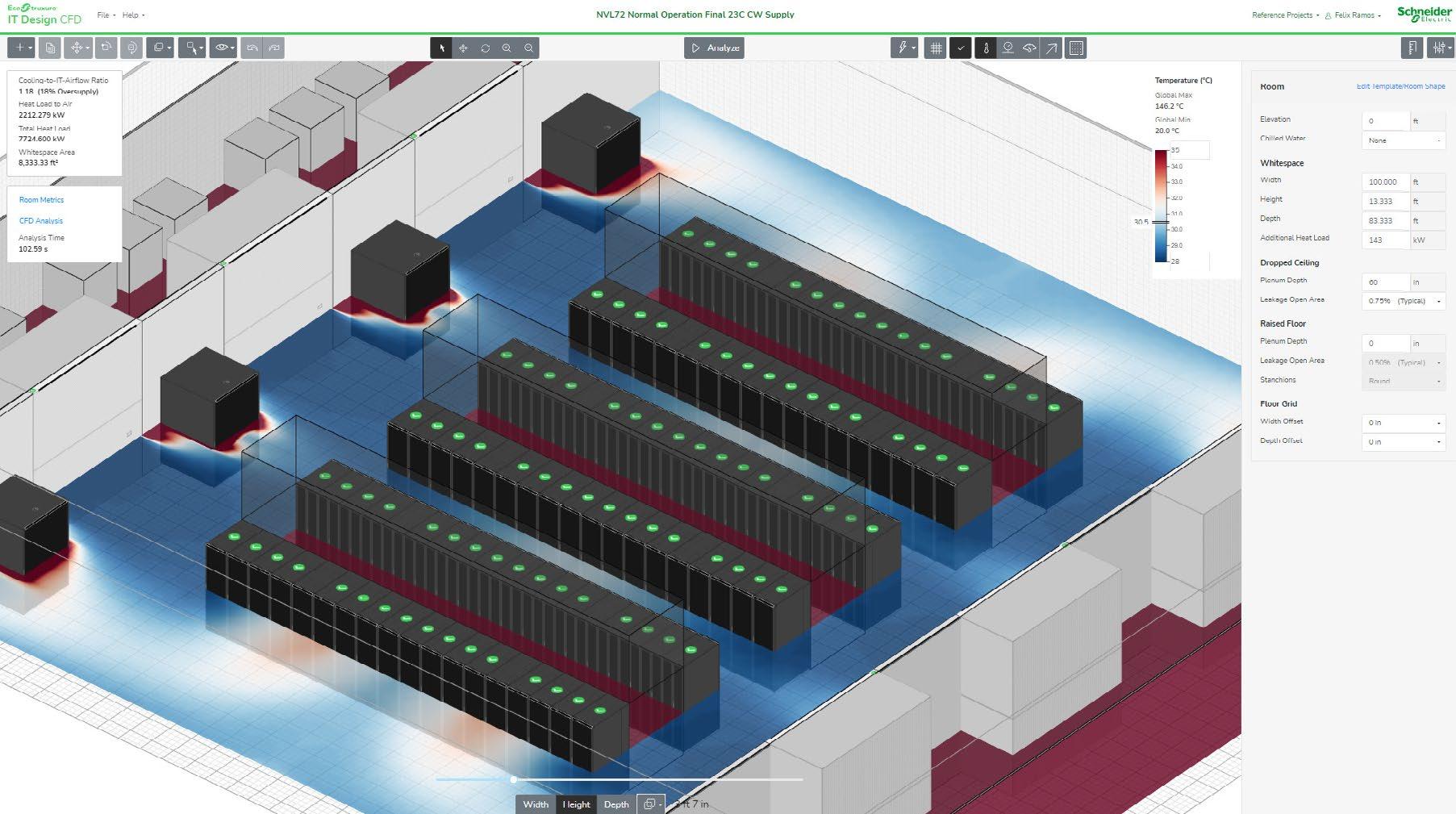Click the Edit Template/Room Shape link
Viewport: 1456px width, 814px height.
click(x=1400, y=86)
